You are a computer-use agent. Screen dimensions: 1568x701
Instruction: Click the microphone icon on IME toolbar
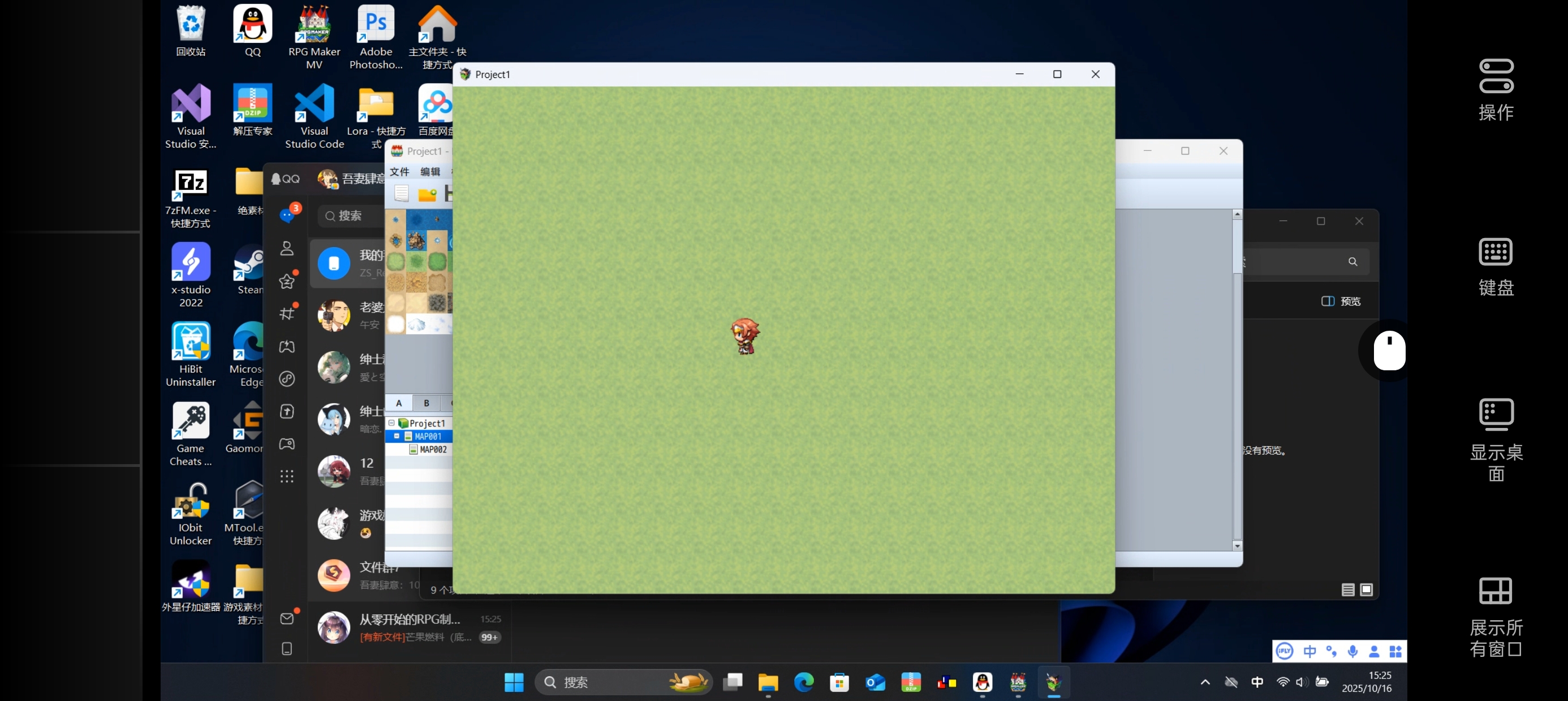point(1352,651)
